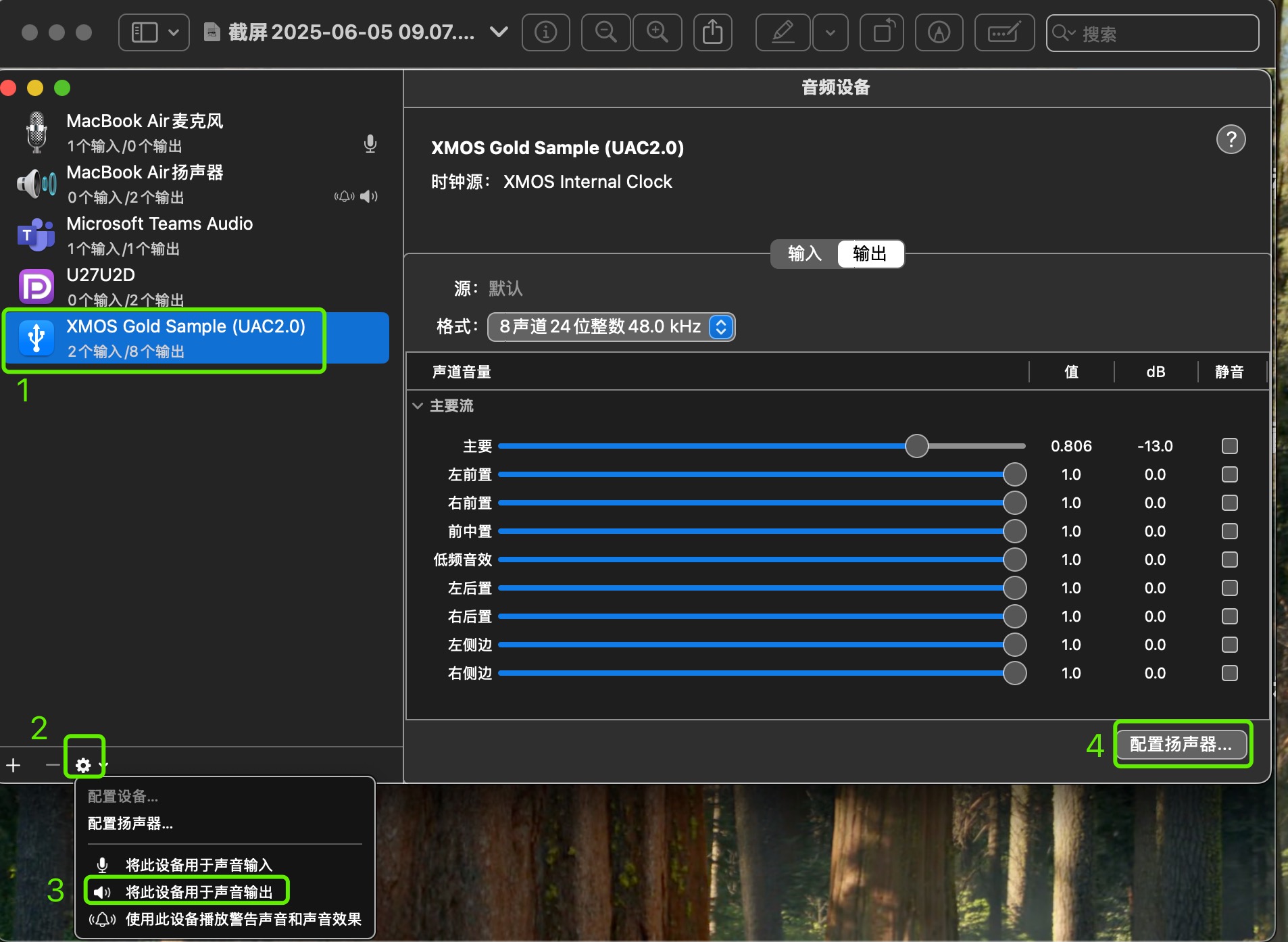Select XMOS Gold Sample (UAC2.0) device row
This screenshot has height=942, width=1288.
tap(196, 339)
